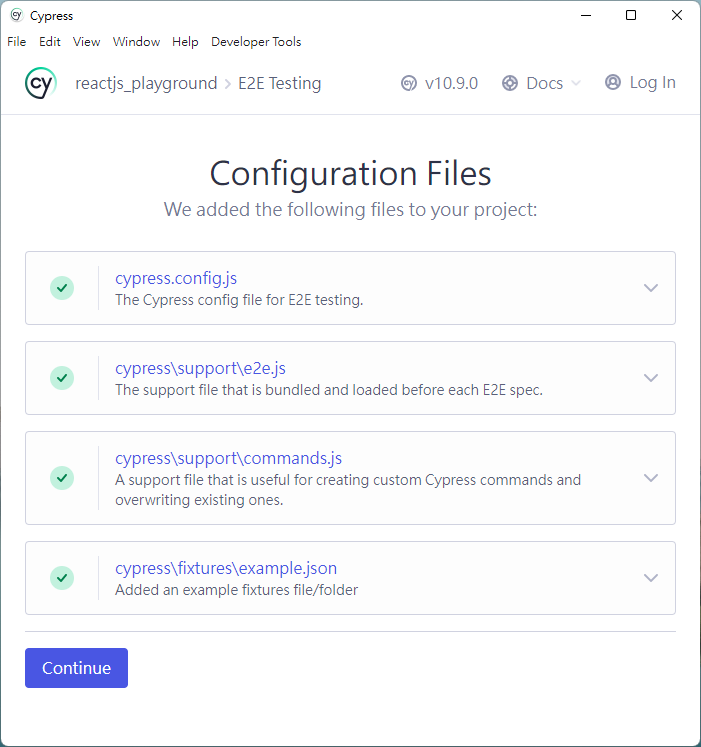The image size is (701, 747).
Task: Click the Cypress version icon beside v10.9.0
Action: tap(409, 83)
